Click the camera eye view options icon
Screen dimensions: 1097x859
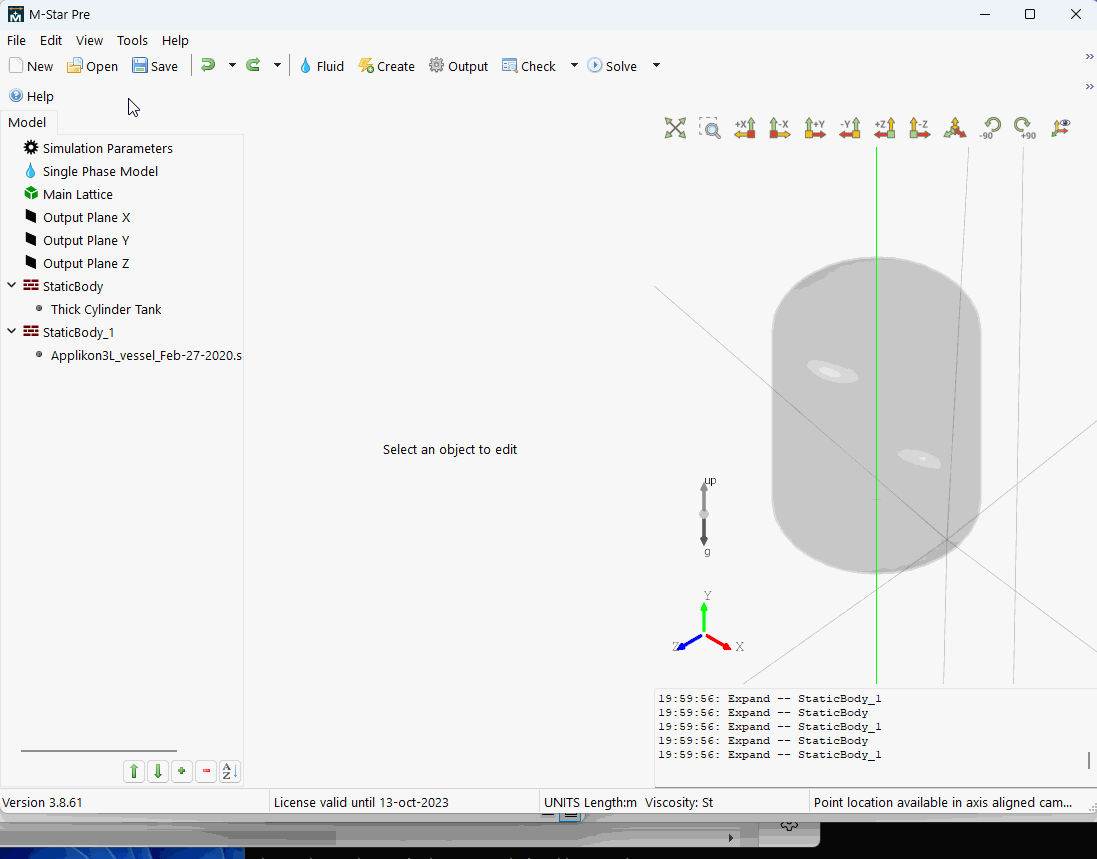tap(1061, 128)
